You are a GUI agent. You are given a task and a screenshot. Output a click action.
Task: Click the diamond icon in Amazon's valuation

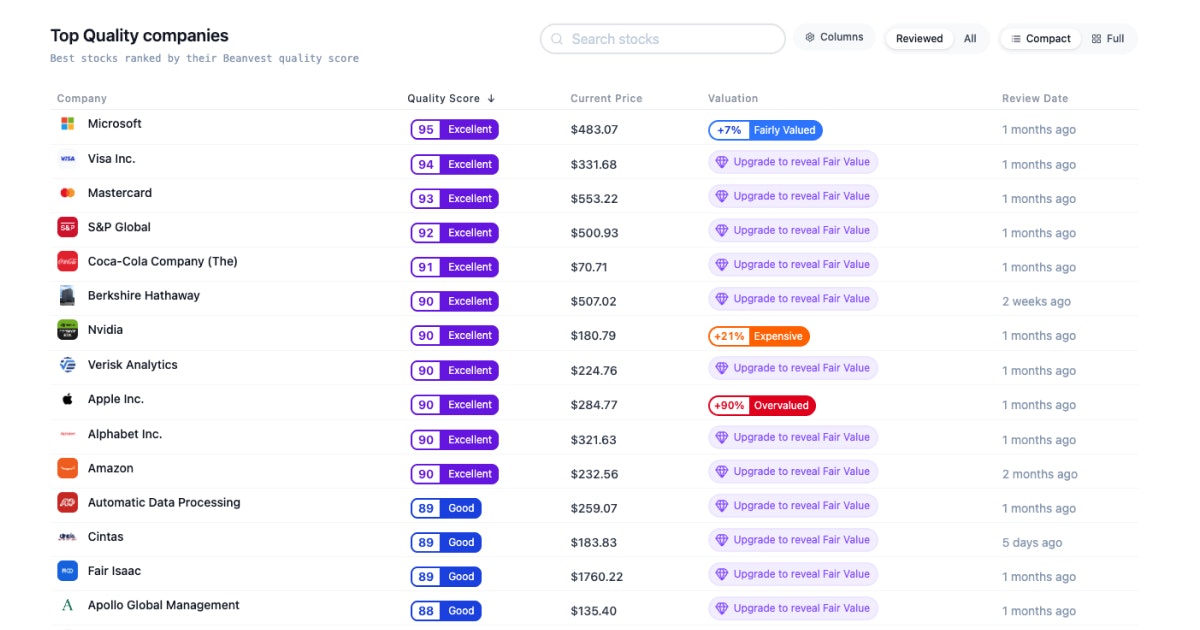click(x=721, y=471)
